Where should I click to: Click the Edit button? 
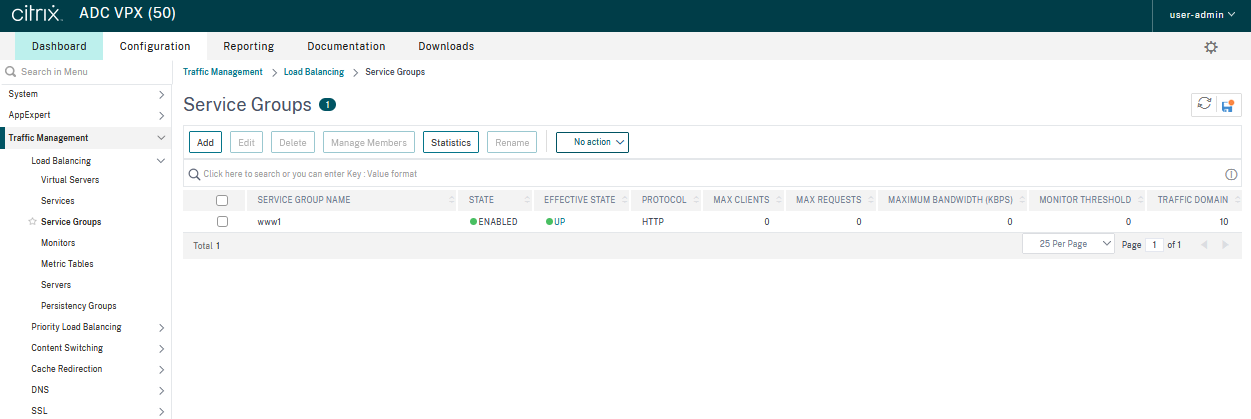point(247,142)
